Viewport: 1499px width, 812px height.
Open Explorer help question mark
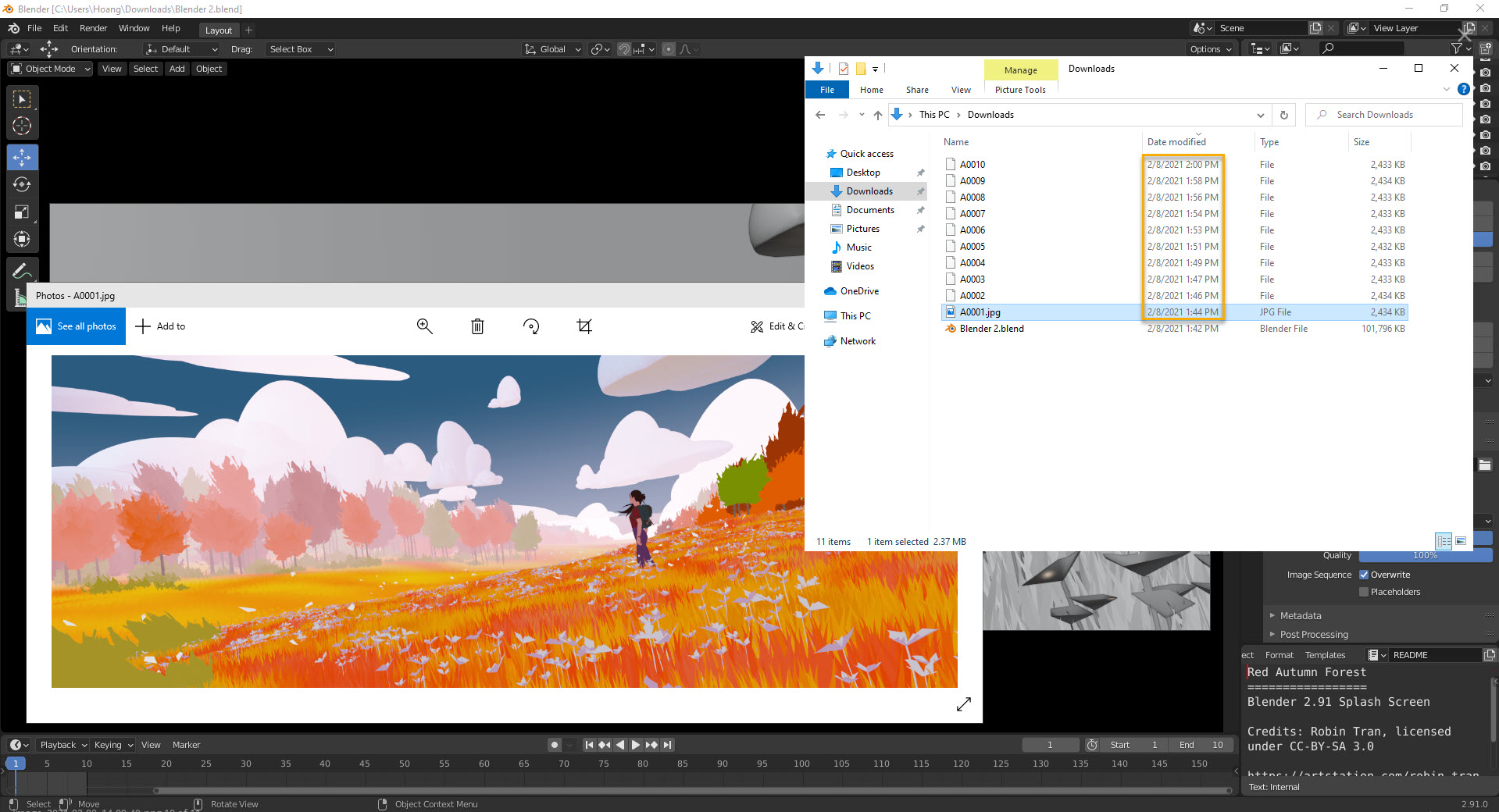(x=1464, y=89)
